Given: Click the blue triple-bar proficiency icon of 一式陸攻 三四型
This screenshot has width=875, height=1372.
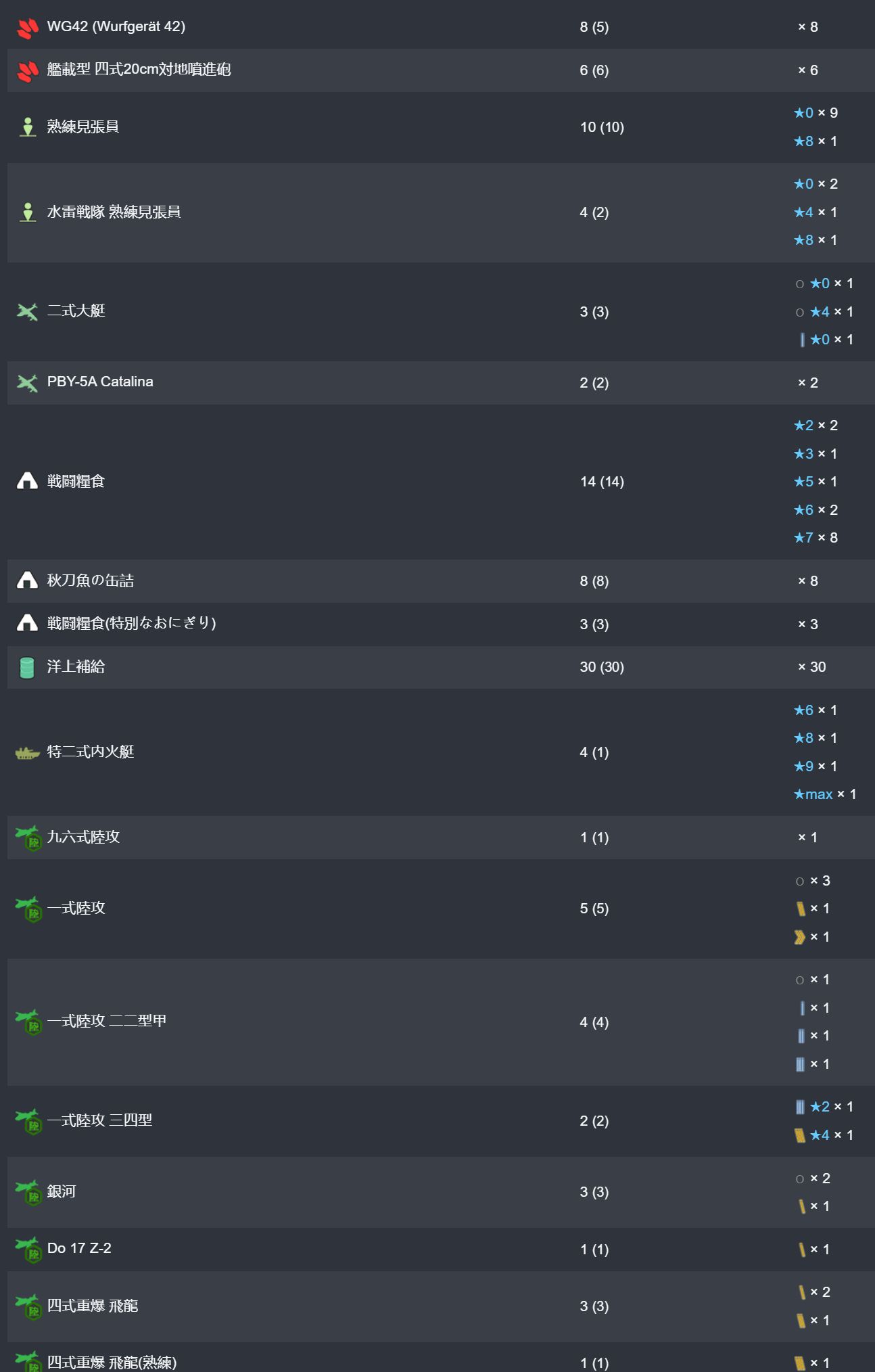Looking at the screenshot, I should click(x=800, y=1107).
